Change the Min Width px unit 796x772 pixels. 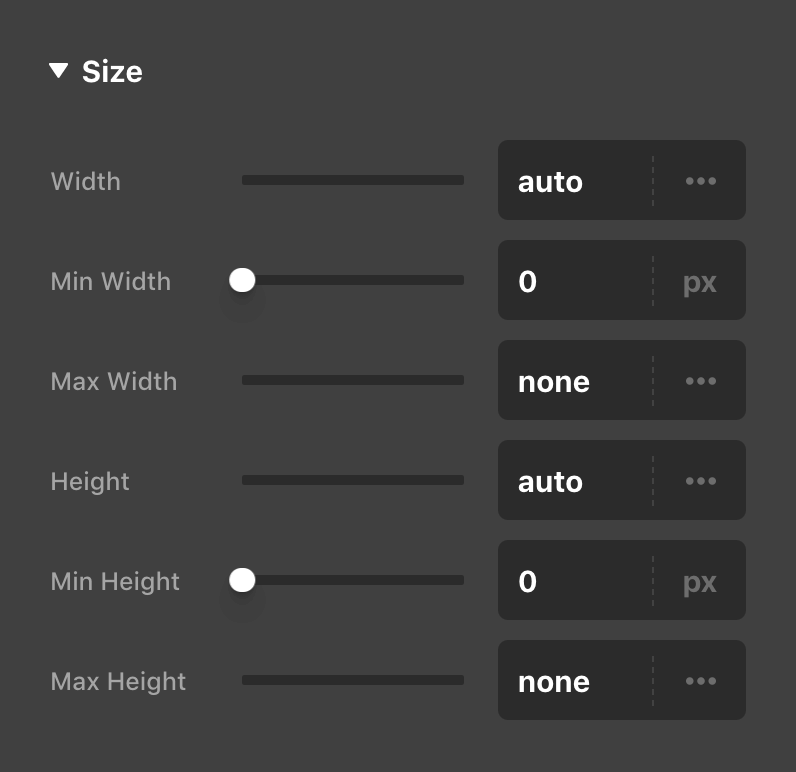pyautogui.click(x=700, y=282)
